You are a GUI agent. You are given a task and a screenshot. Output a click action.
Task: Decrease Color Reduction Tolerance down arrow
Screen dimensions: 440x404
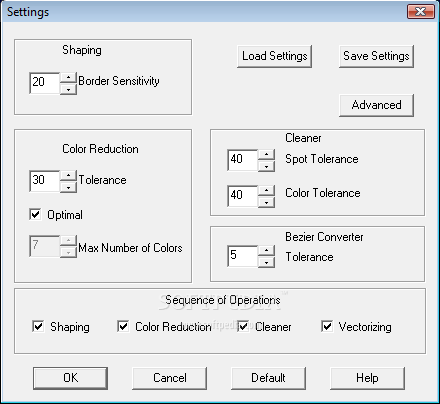68,187
